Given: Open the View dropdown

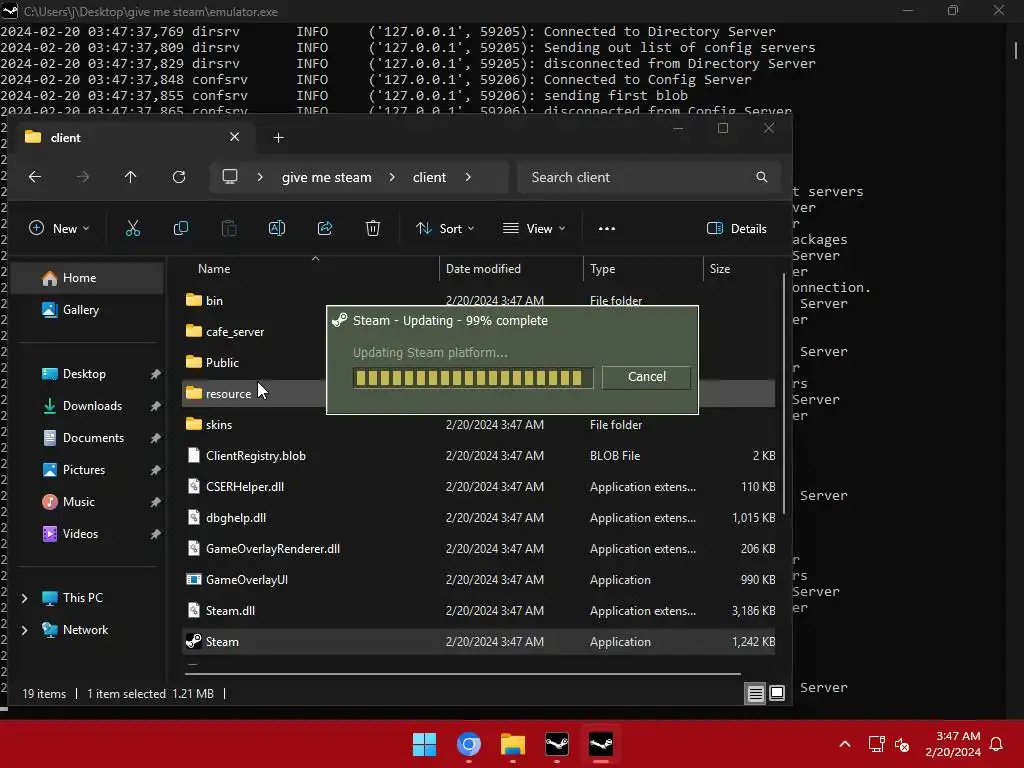Looking at the screenshot, I should click(534, 229).
